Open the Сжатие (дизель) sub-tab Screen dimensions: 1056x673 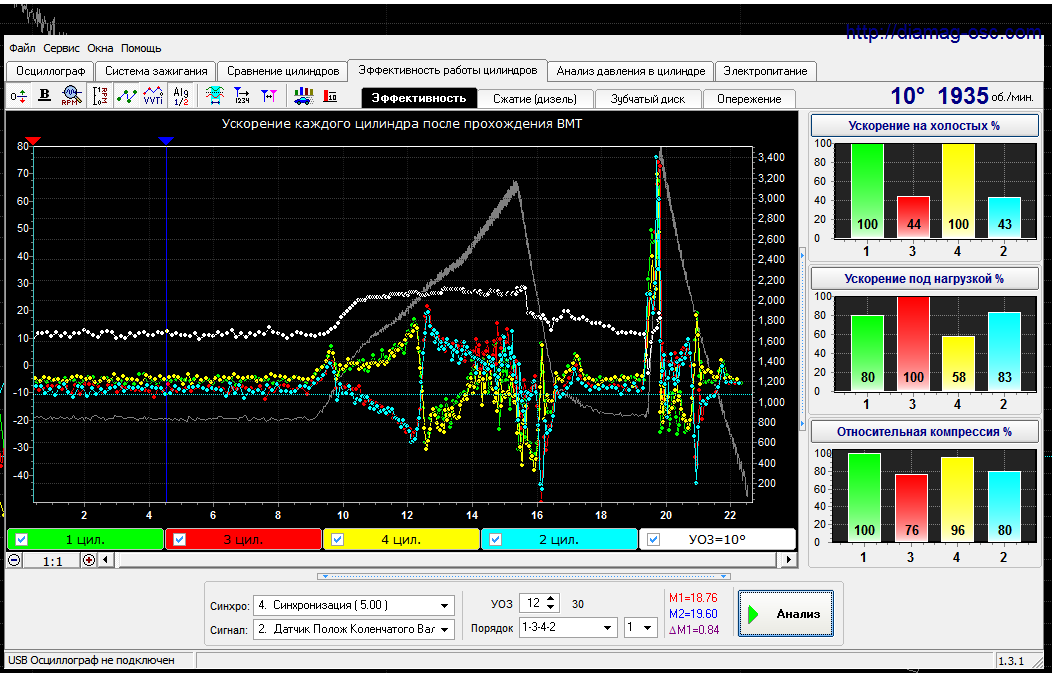(x=535, y=99)
